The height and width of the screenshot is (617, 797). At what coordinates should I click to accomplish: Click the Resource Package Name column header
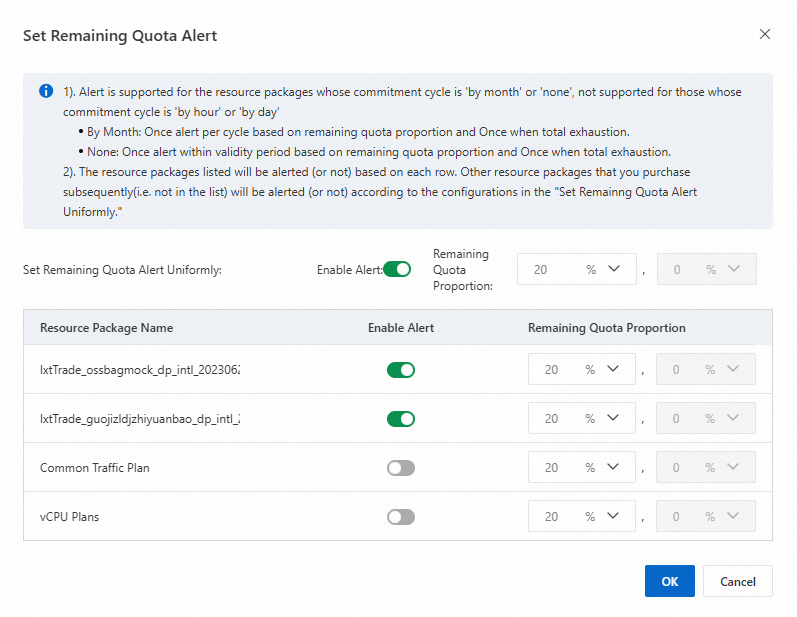click(106, 328)
